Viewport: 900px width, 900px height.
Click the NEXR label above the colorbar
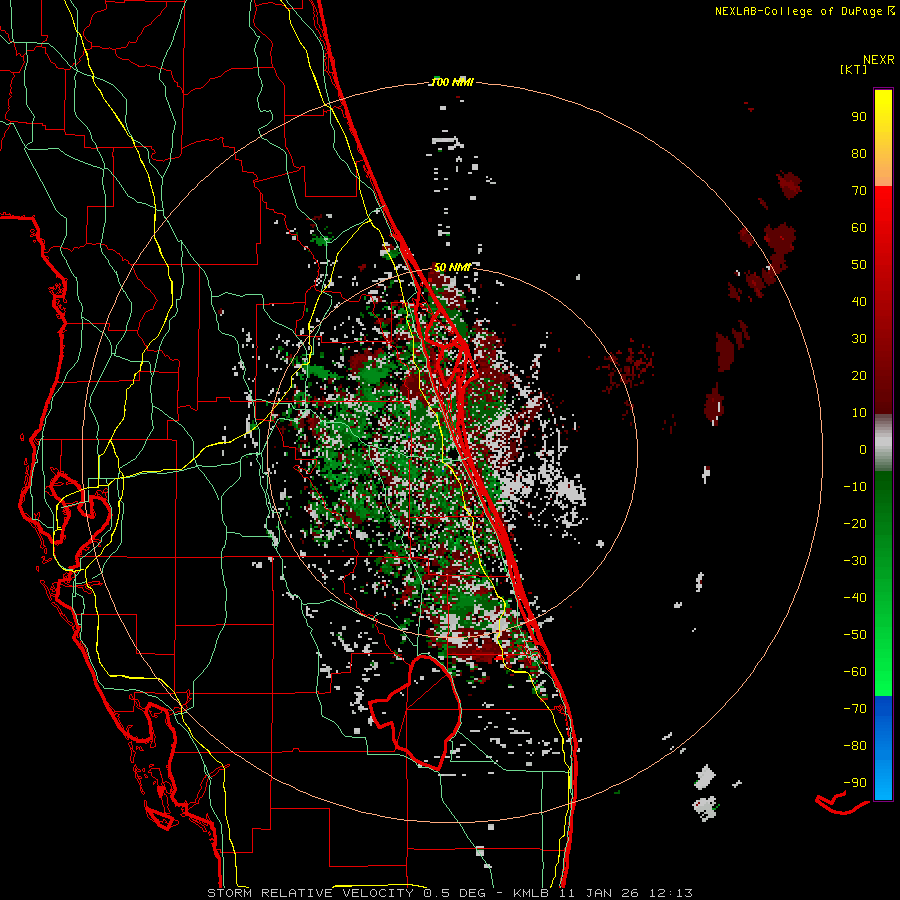pos(879,60)
